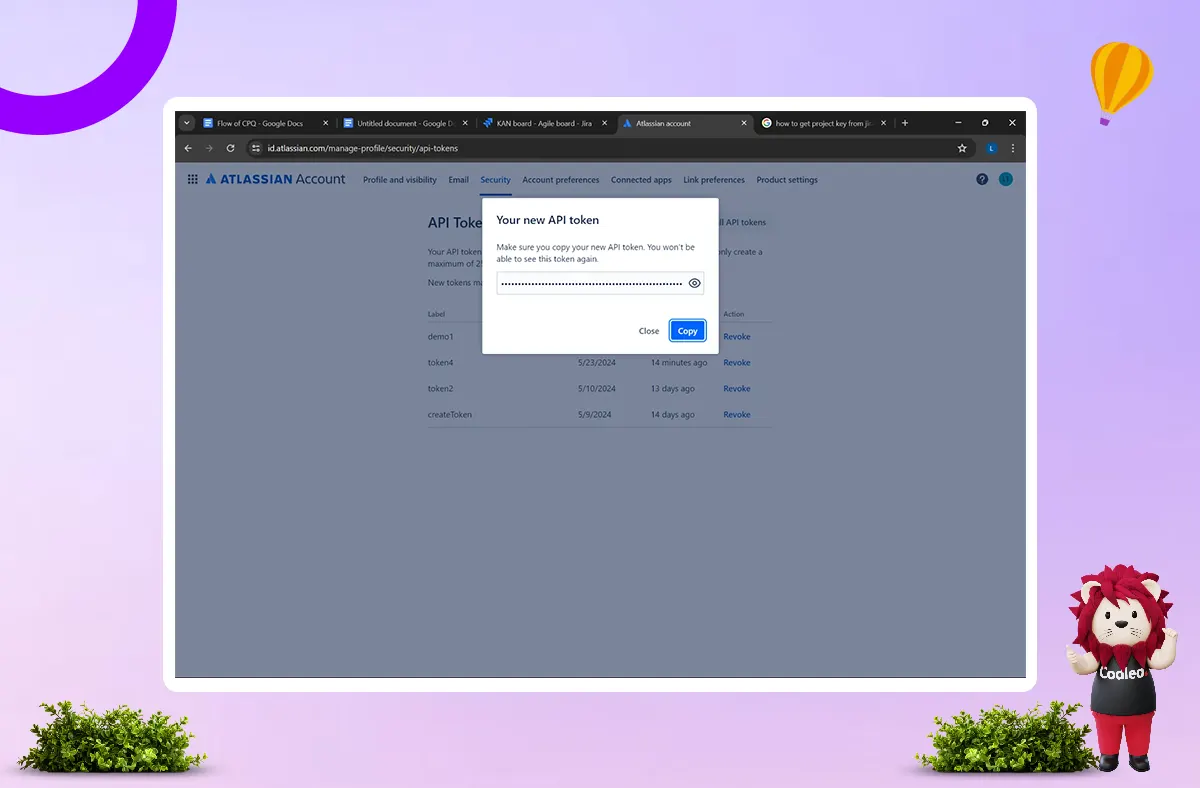The image size is (1200, 788).
Task: Revoke the demo1 token
Action: 737,337
